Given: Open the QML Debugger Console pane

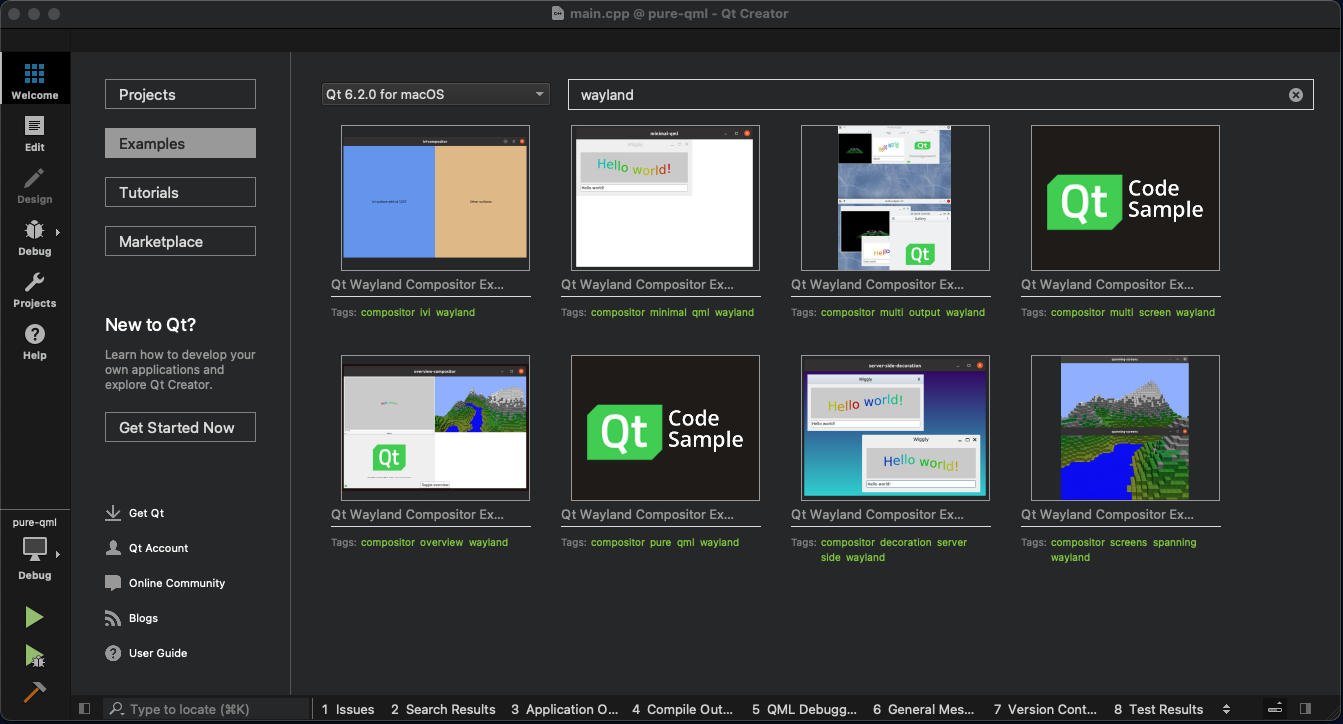Looking at the screenshot, I should (x=805, y=709).
